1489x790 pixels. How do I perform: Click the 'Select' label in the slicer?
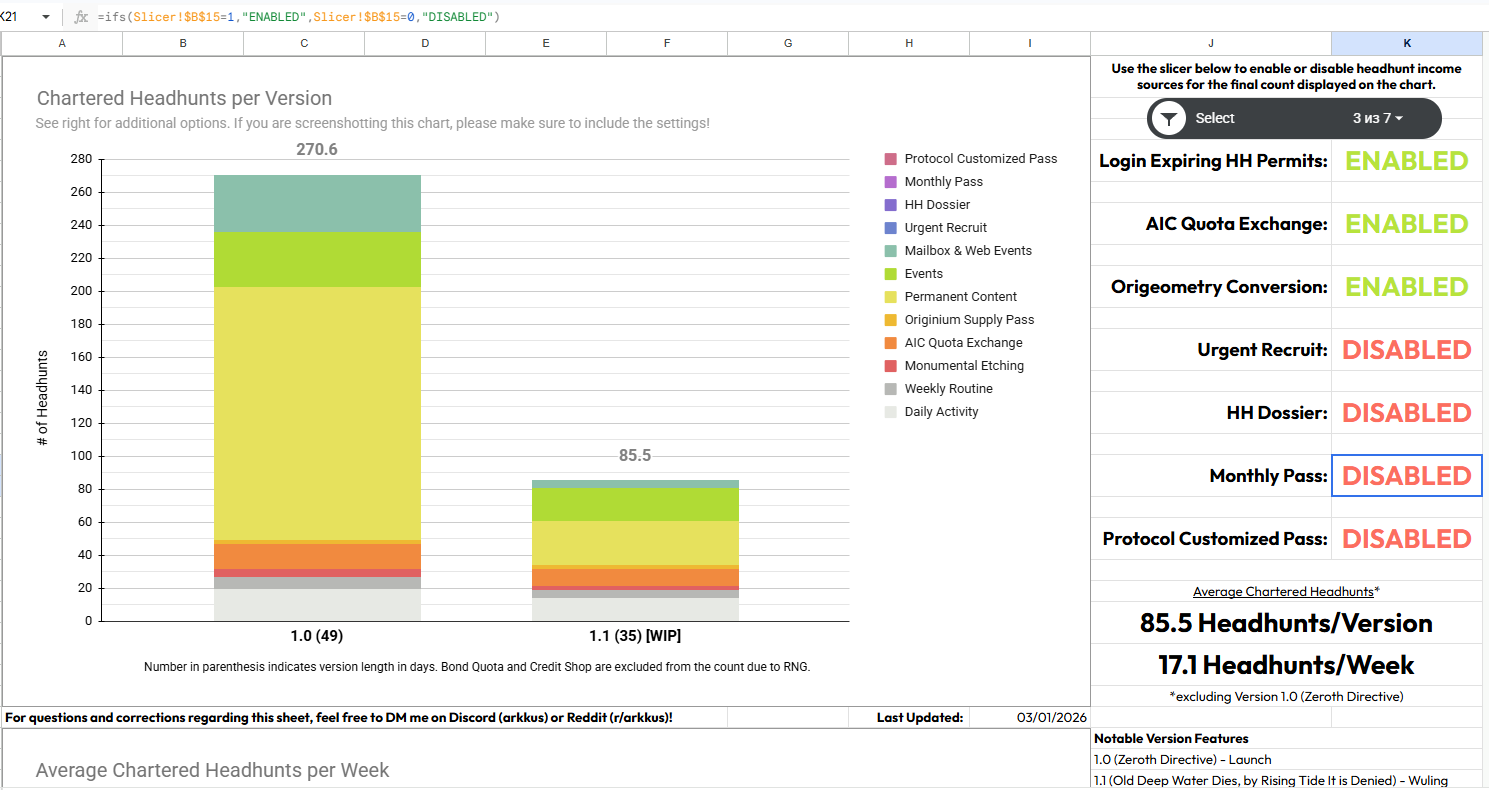[x=1215, y=118]
